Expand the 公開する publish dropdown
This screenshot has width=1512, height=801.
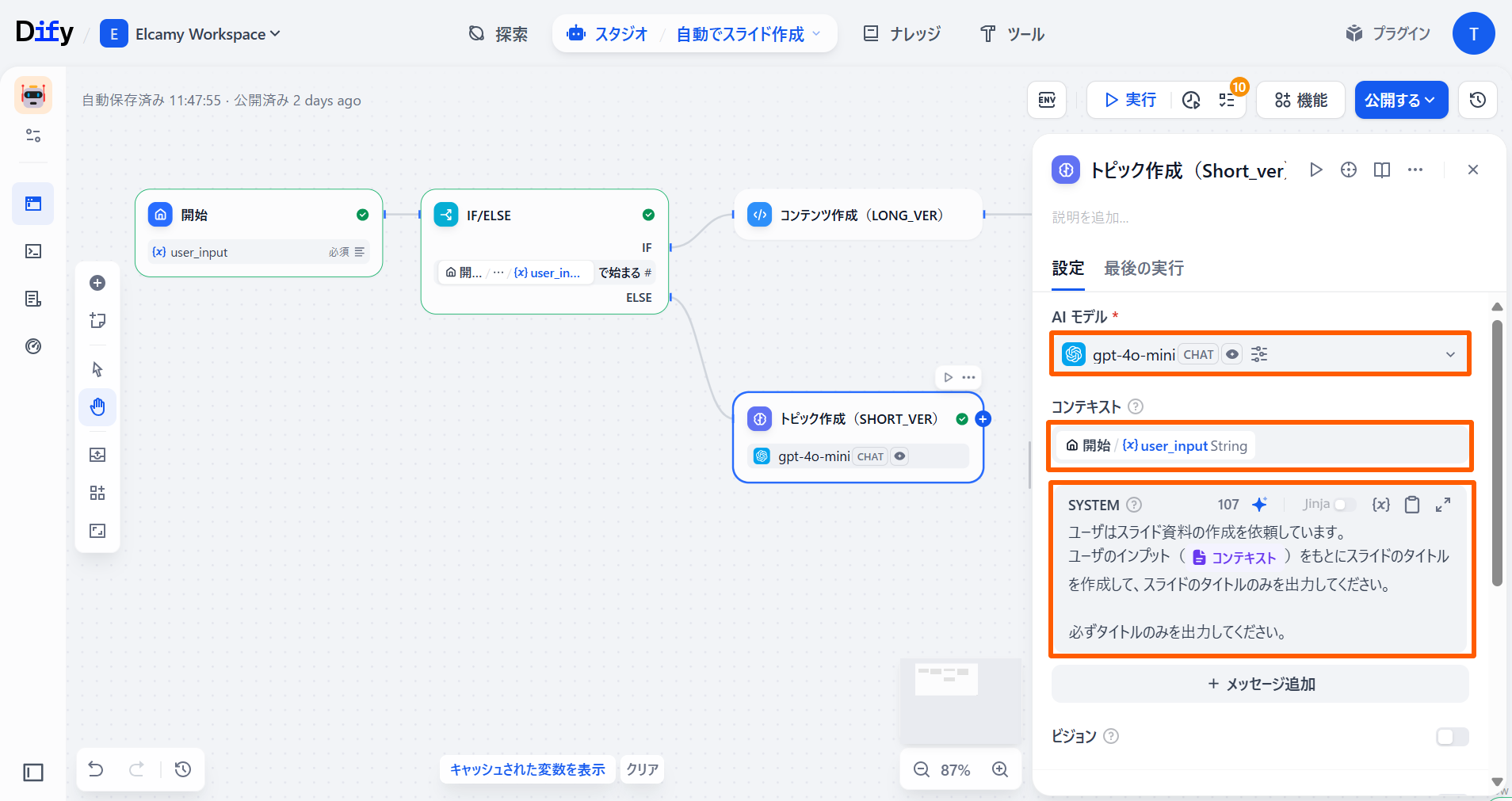tap(1400, 100)
